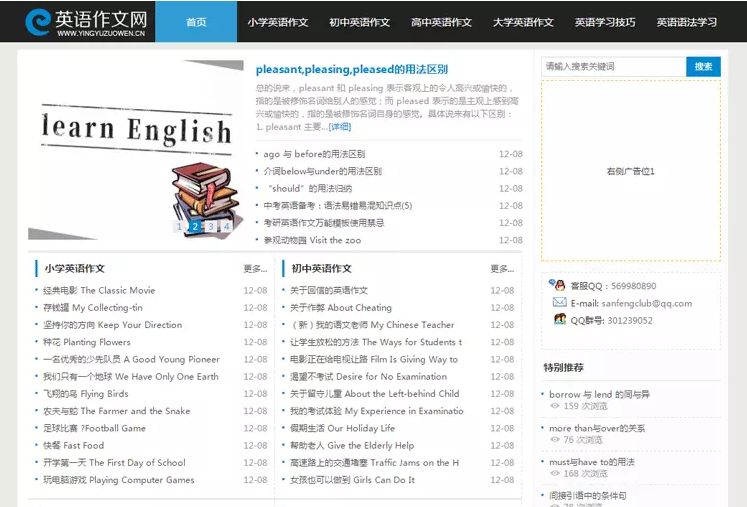Open A Good Young Pioneer essay

click(131, 359)
